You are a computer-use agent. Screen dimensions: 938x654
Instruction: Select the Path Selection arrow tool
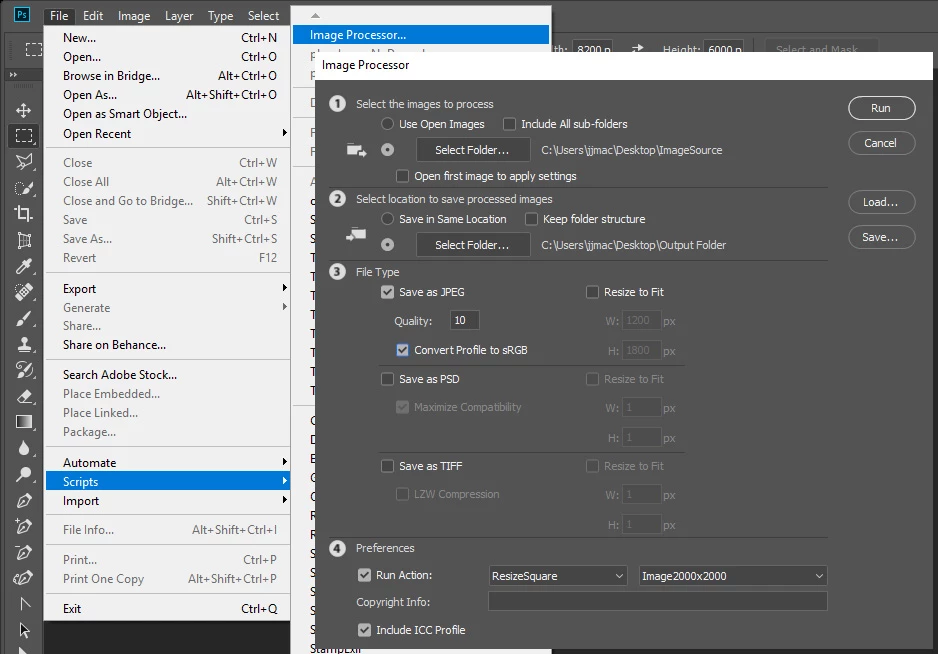[x=23, y=630]
